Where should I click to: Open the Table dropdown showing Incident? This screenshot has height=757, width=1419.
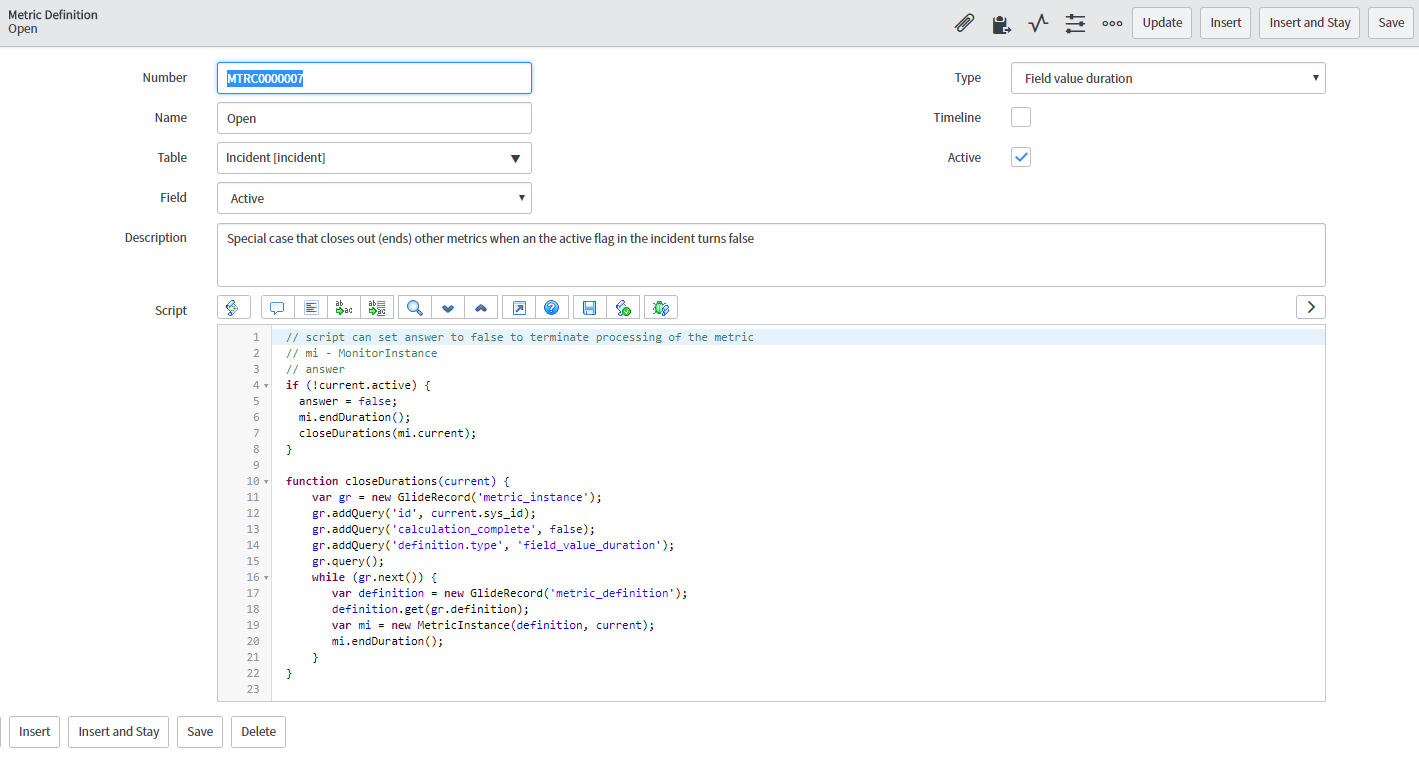pos(373,158)
